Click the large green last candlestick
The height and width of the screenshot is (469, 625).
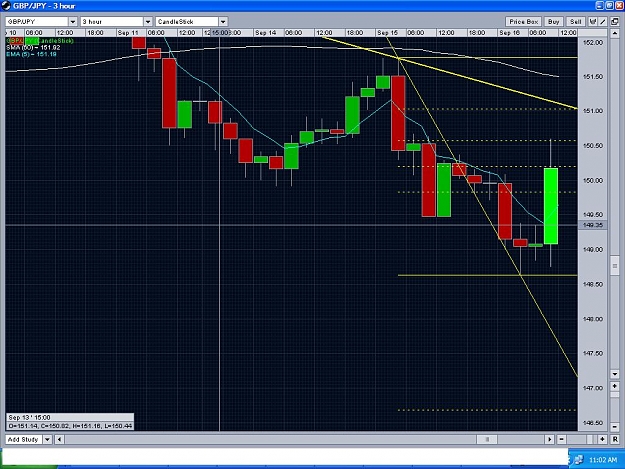pyautogui.click(x=551, y=206)
